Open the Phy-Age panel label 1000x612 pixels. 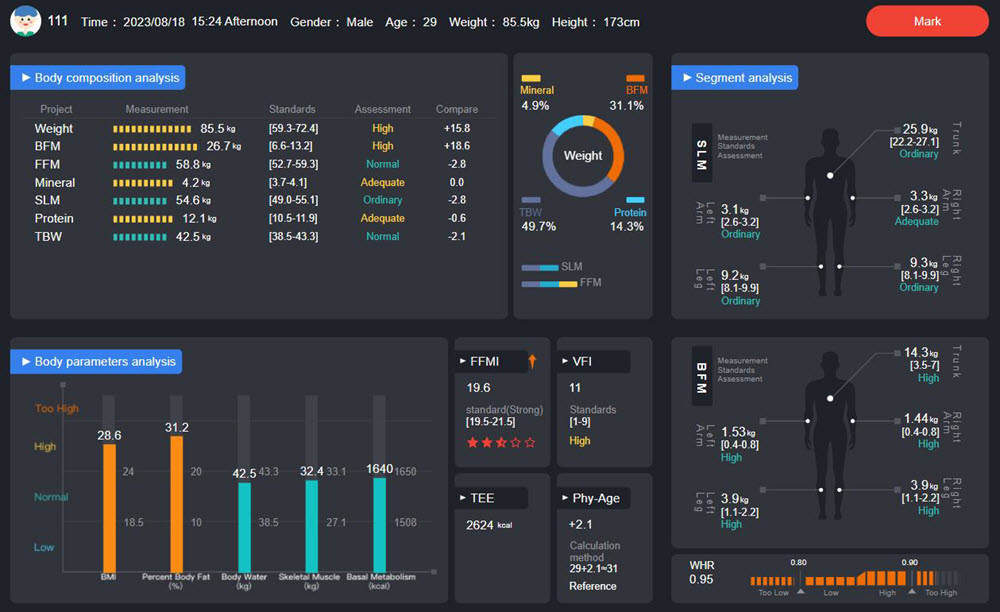coord(594,498)
